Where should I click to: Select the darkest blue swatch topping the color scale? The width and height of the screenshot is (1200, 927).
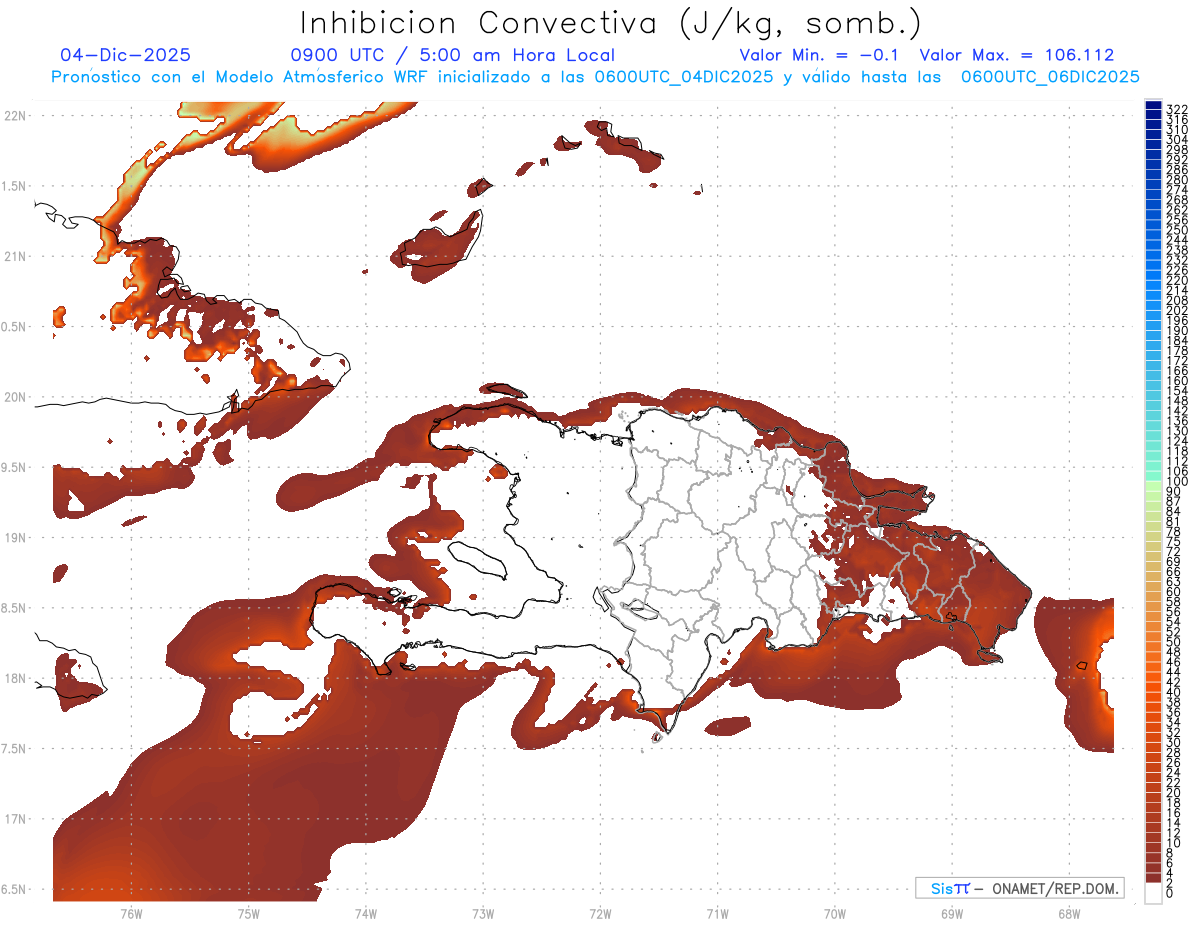click(1153, 105)
